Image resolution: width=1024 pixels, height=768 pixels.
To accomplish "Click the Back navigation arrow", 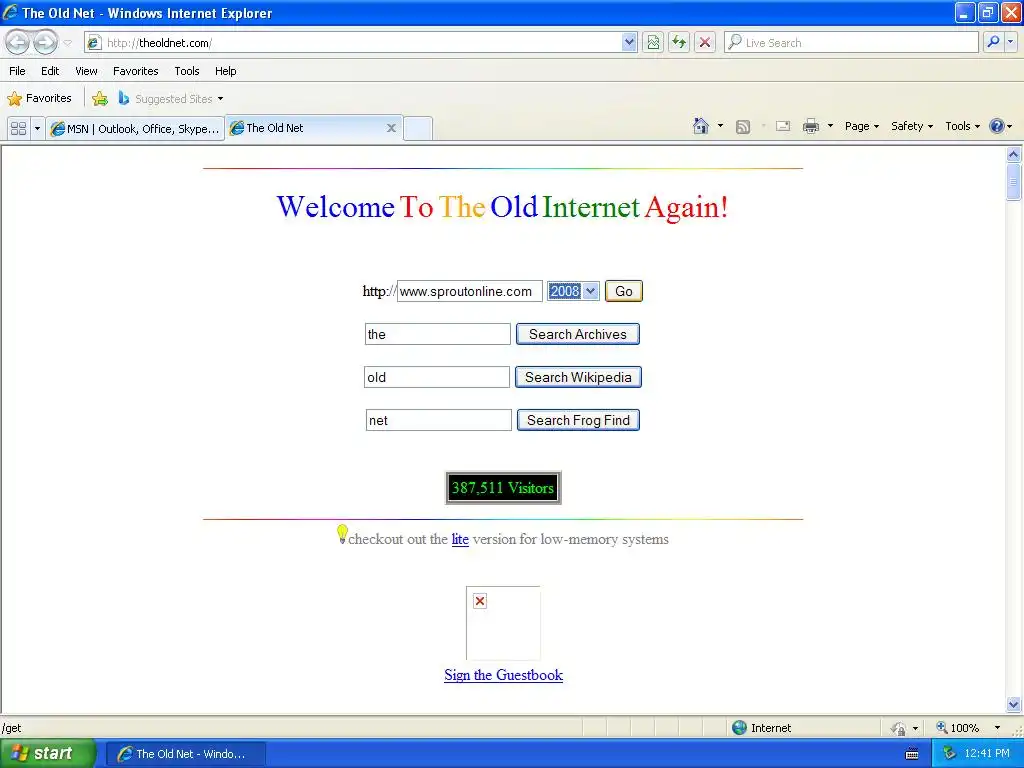I will [x=18, y=42].
